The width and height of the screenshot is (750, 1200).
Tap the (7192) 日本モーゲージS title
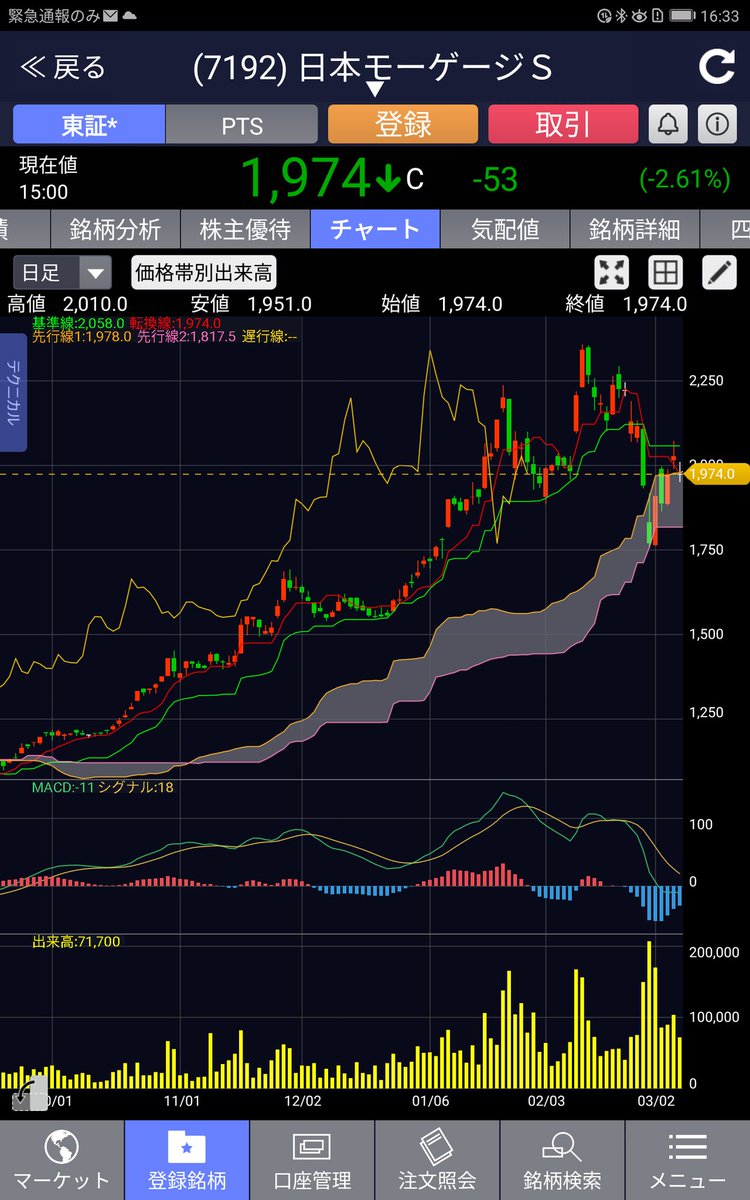372,67
